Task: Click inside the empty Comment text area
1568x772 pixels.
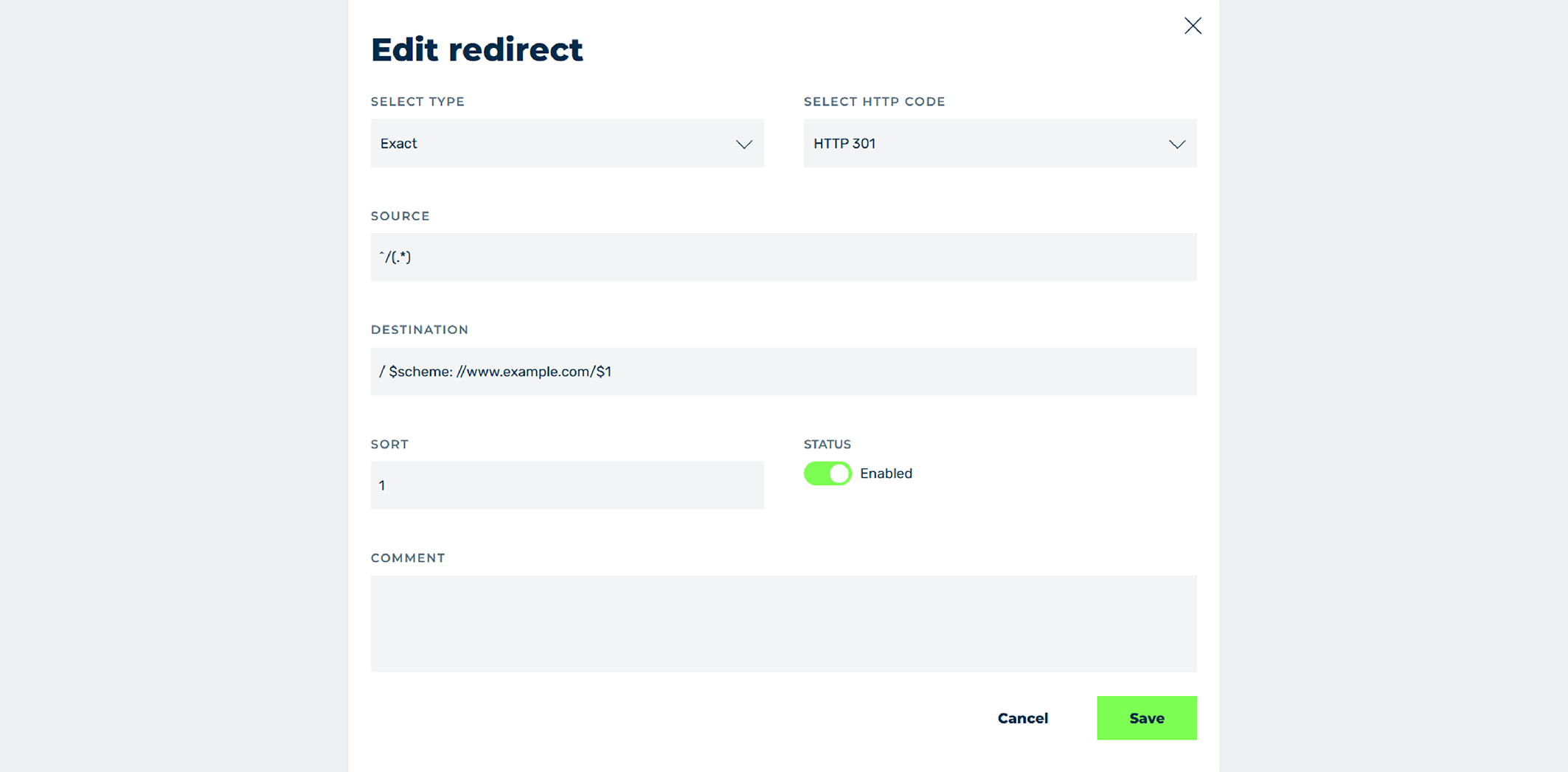Action: (784, 624)
